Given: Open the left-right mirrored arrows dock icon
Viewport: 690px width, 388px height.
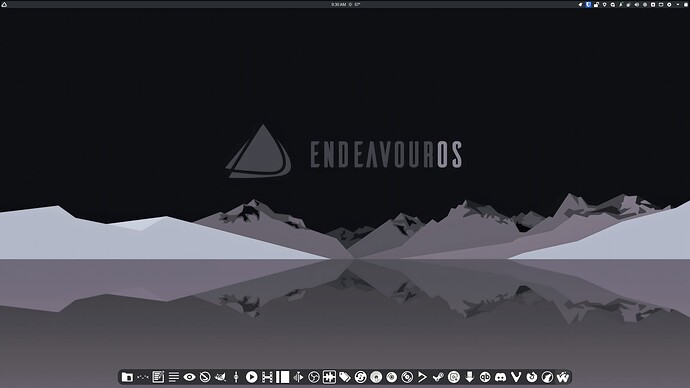Looking at the screenshot, I should 298,377.
